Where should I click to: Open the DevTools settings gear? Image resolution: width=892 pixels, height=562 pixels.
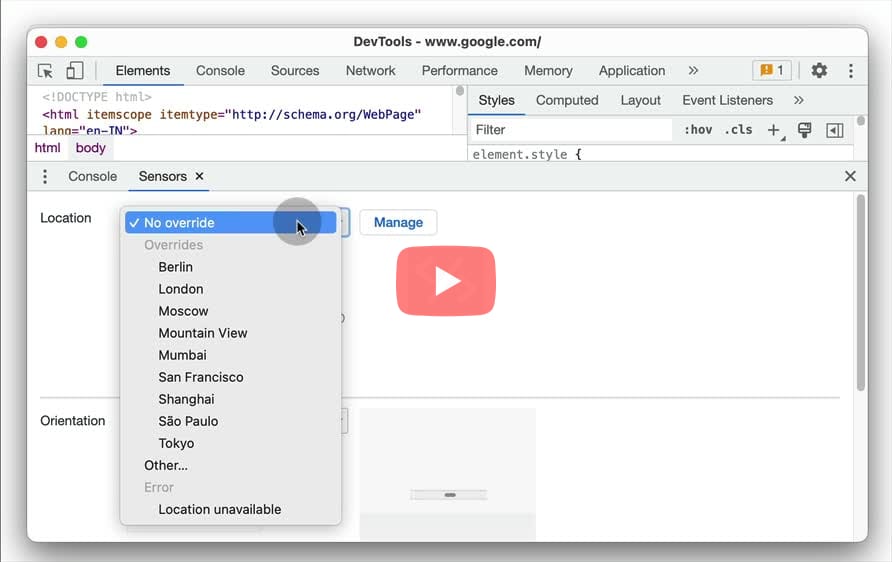[819, 71]
